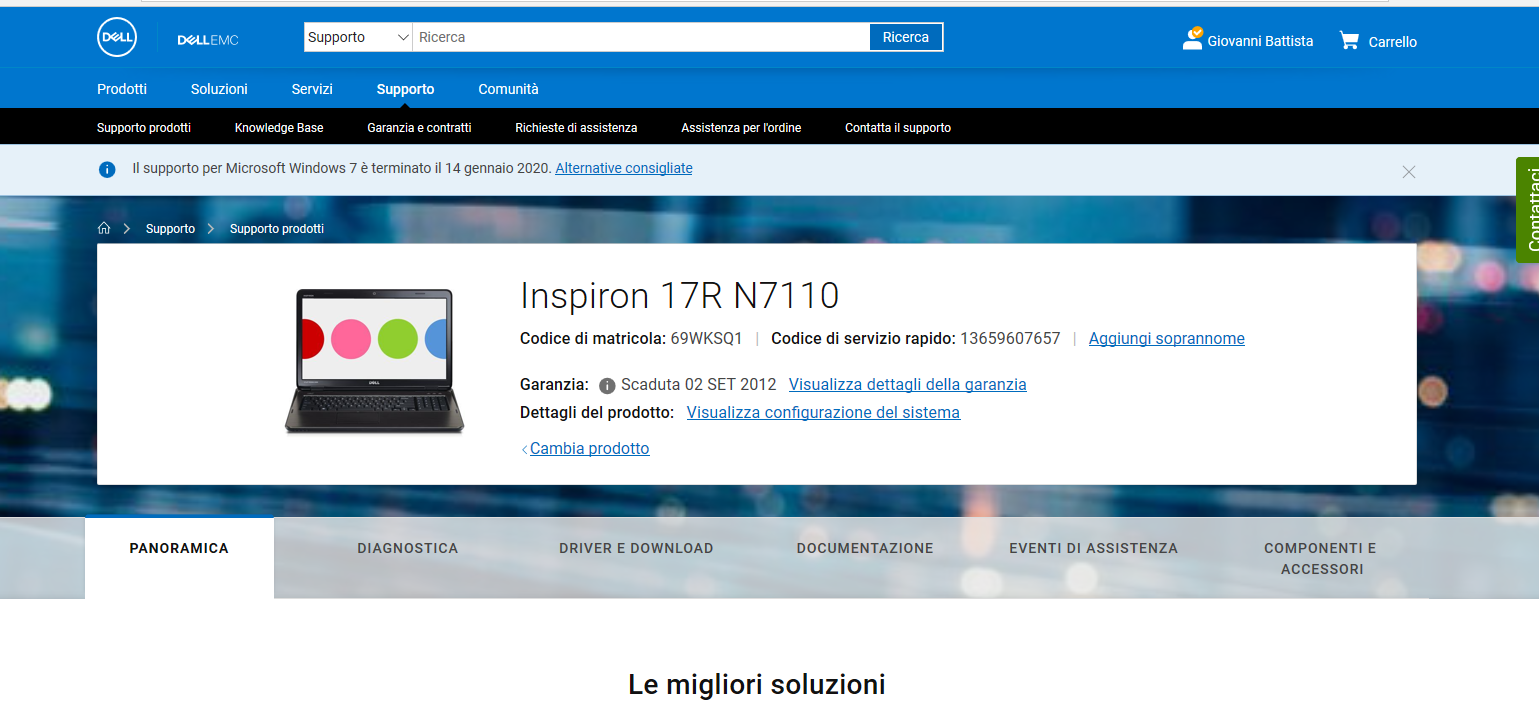Follow the Alternative consigliate link
Viewport: 1539px width, 715px height.
tap(624, 168)
